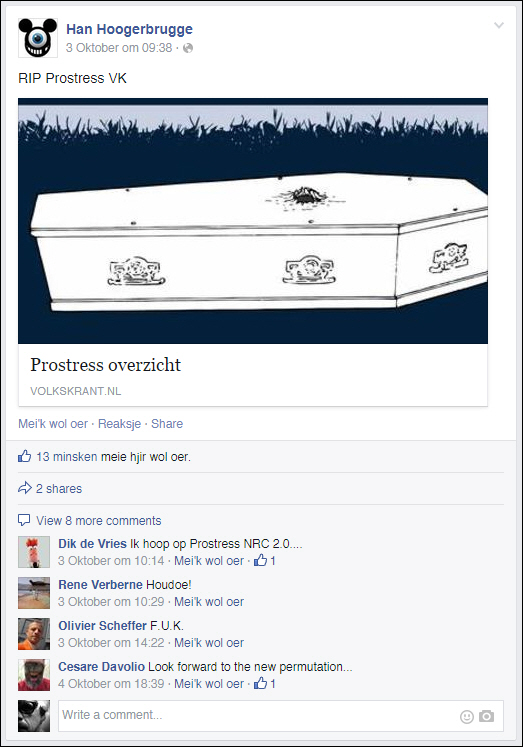523x747 pixels.
Task: Toggle Mei'k wol oer on Olivier Scheffer's comment
Action: 209,643
